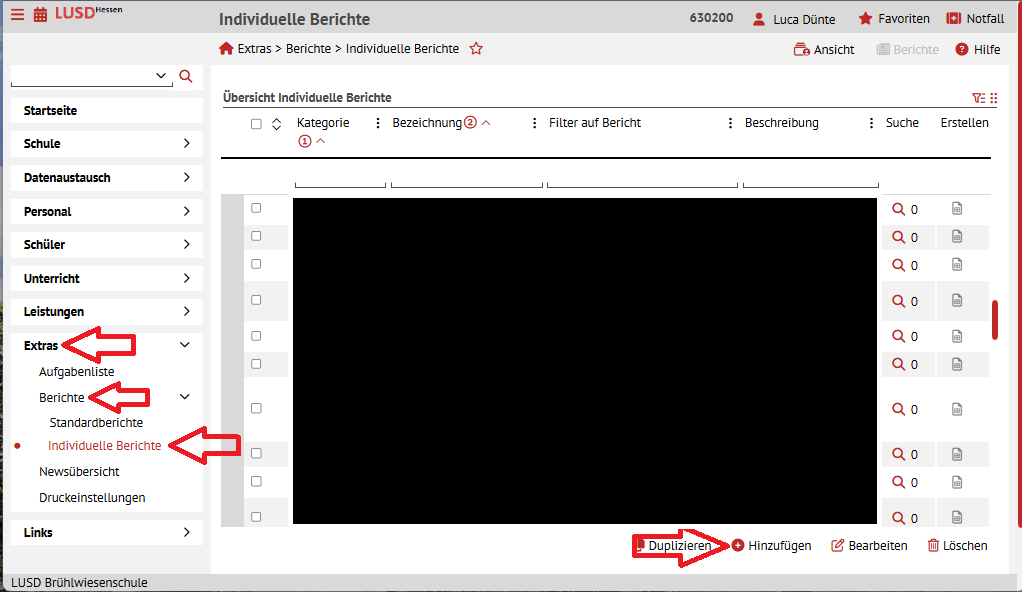This screenshot has height=592, width=1022.
Task: Click the Löschen button
Action: coord(957,546)
